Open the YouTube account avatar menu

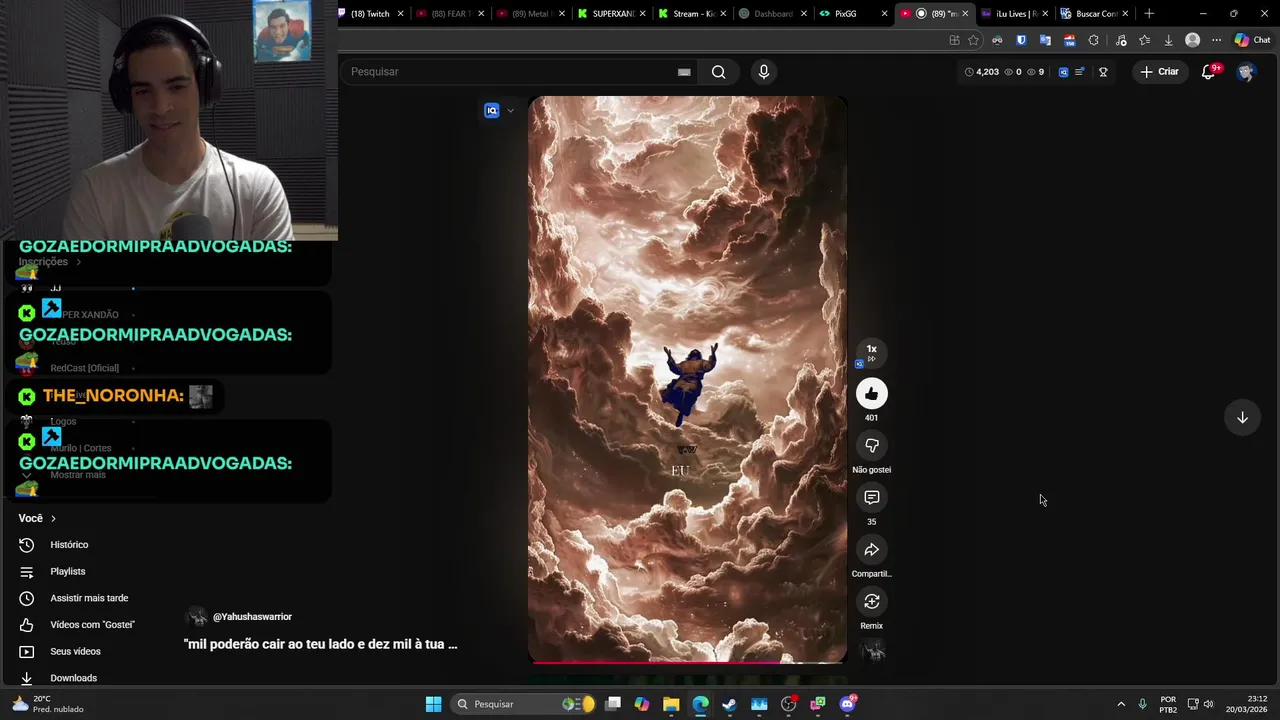coord(1245,72)
